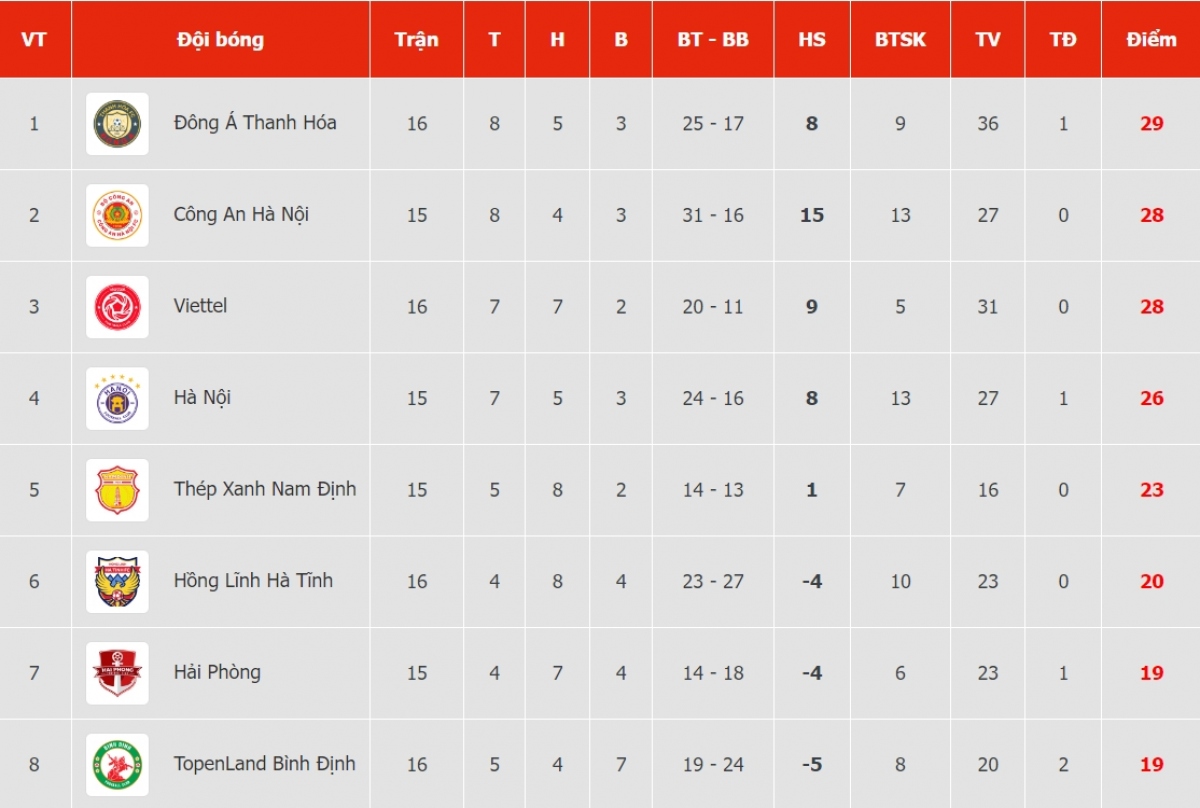
Task: Open the Đông Á Thanh Hóa team name
Action: [x=255, y=123]
